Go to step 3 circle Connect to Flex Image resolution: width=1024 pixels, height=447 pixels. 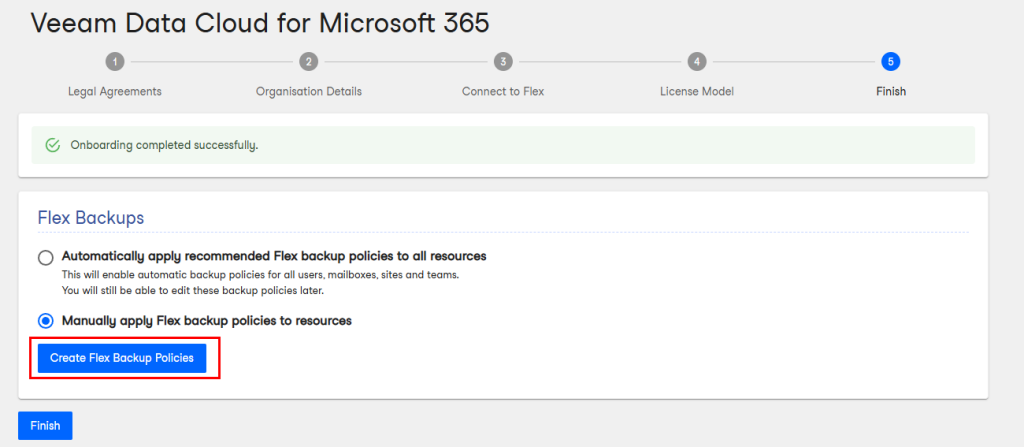tap(503, 62)
